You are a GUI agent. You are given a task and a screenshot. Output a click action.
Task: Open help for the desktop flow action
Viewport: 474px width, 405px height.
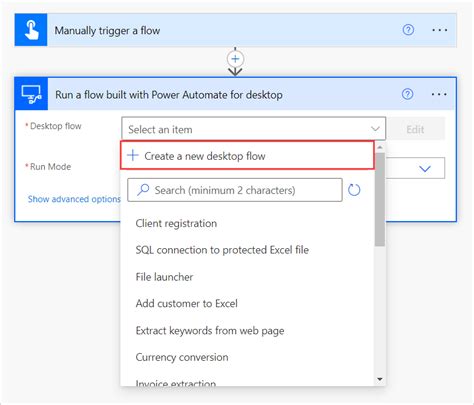[407, 94]
